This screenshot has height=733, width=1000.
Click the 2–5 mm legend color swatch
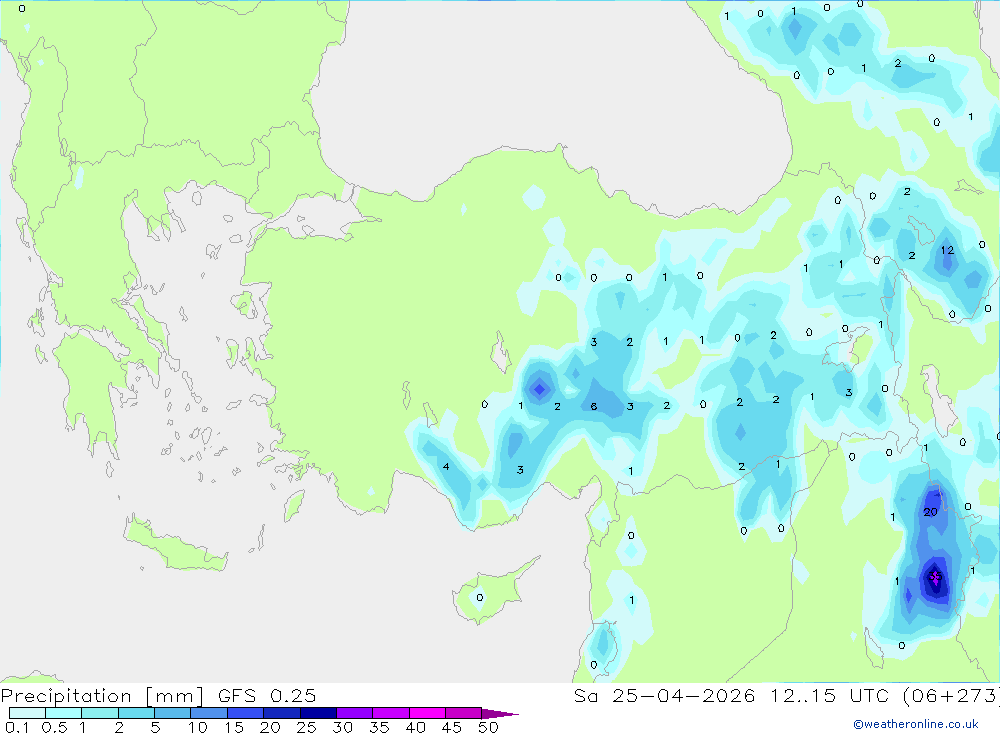136,713
